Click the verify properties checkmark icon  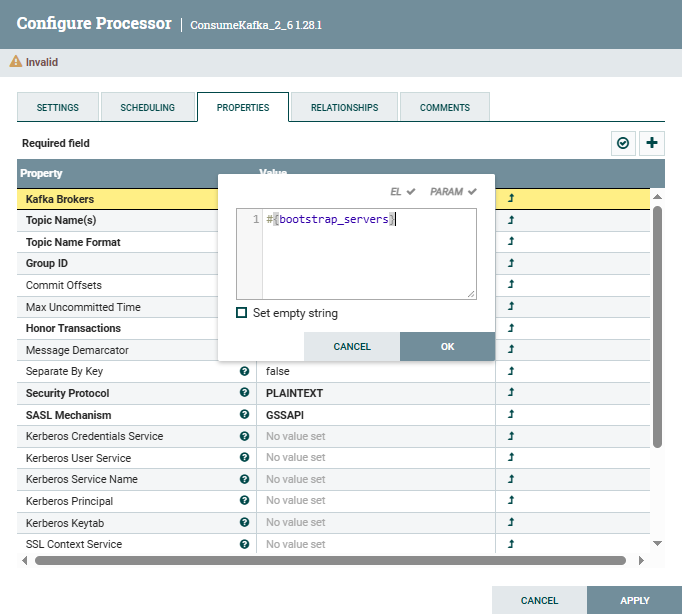point(623,143)
